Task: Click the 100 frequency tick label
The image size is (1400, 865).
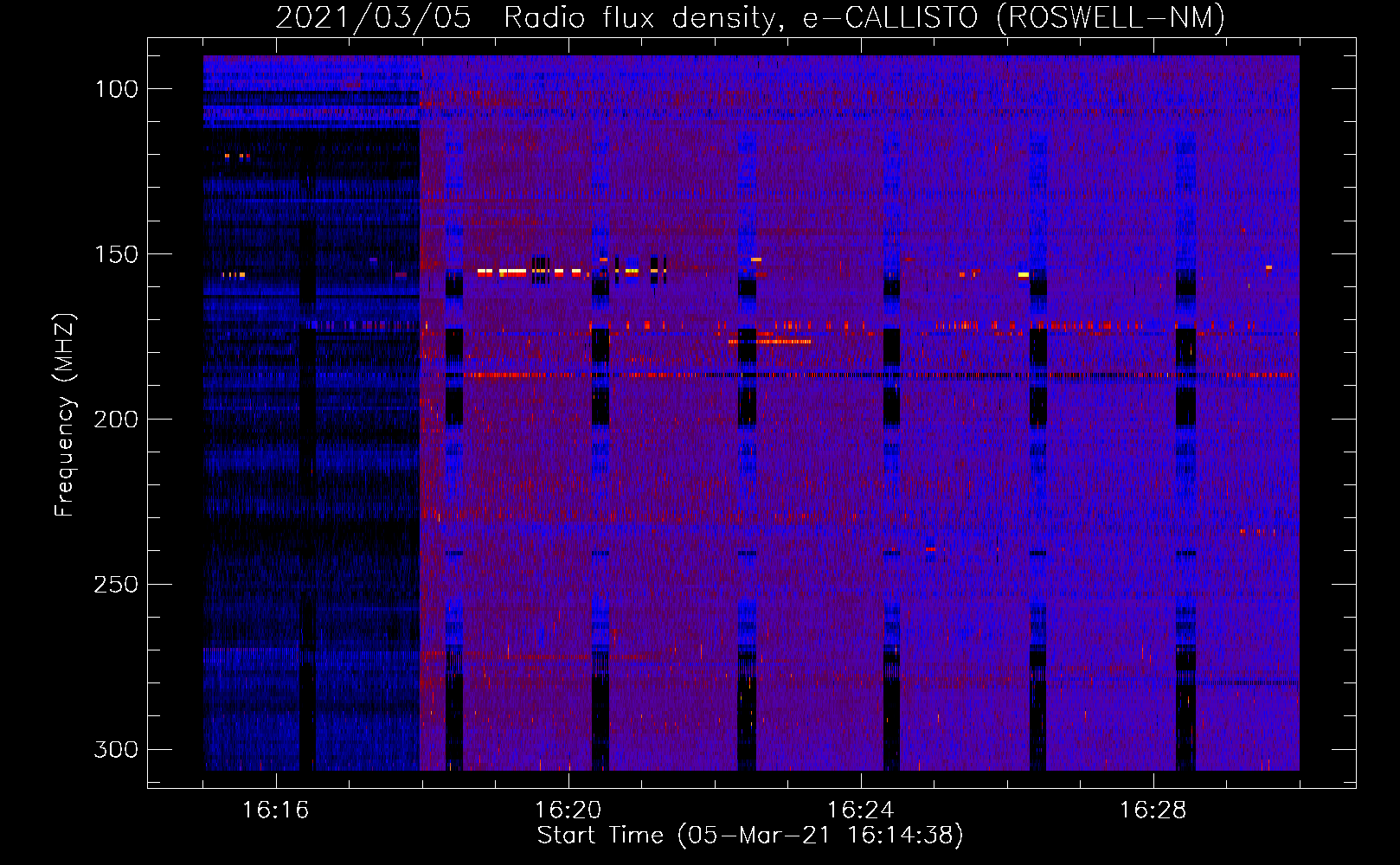Action: tap(116, 89)
